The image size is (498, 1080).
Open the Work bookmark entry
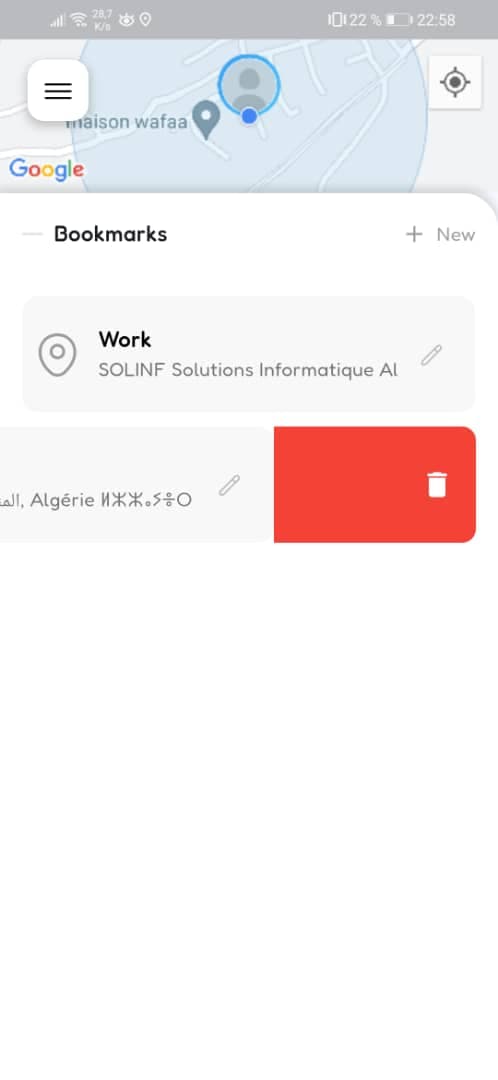click(249, 354)
